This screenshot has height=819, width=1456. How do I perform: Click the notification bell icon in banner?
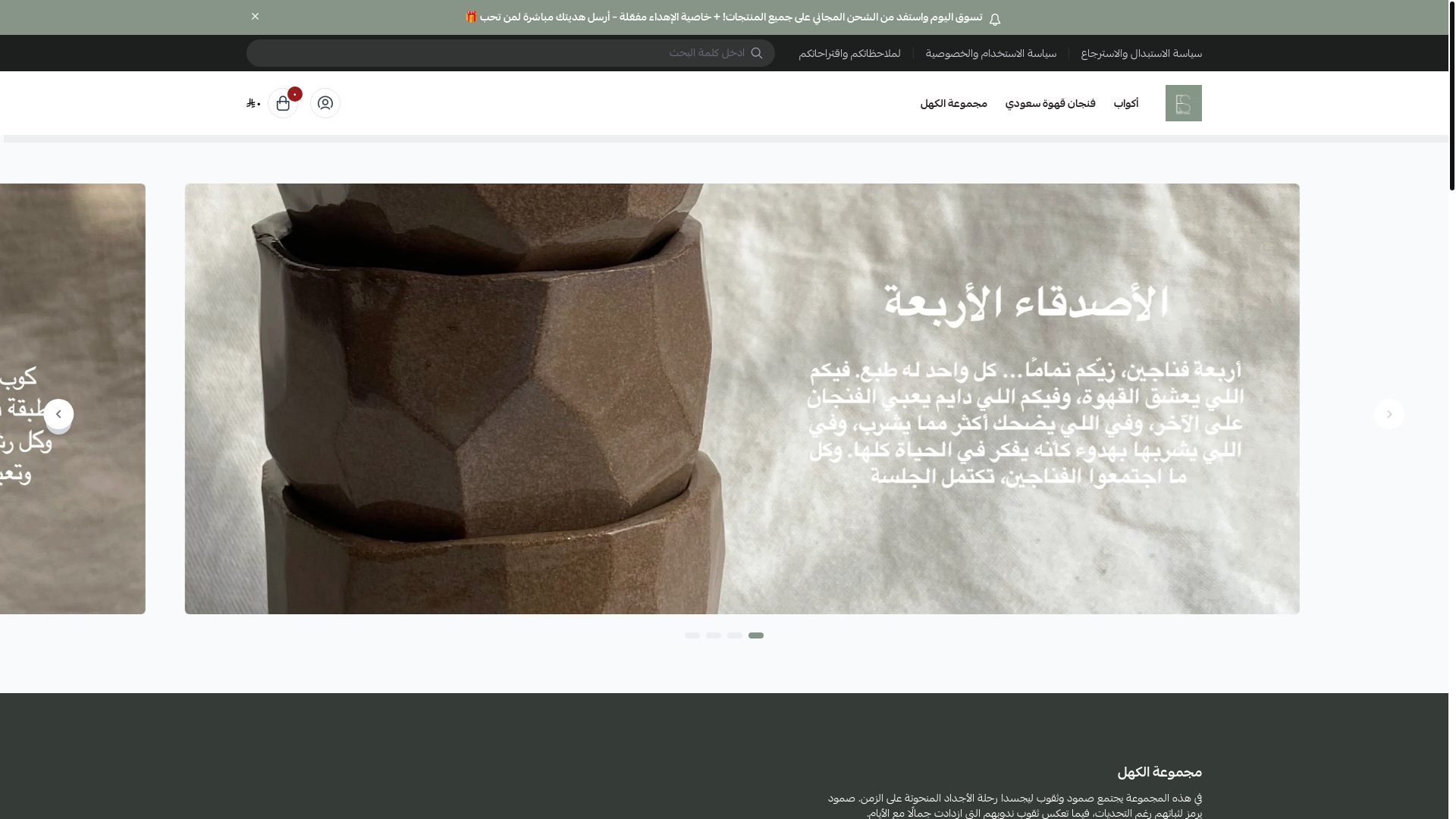click(995, 20)
